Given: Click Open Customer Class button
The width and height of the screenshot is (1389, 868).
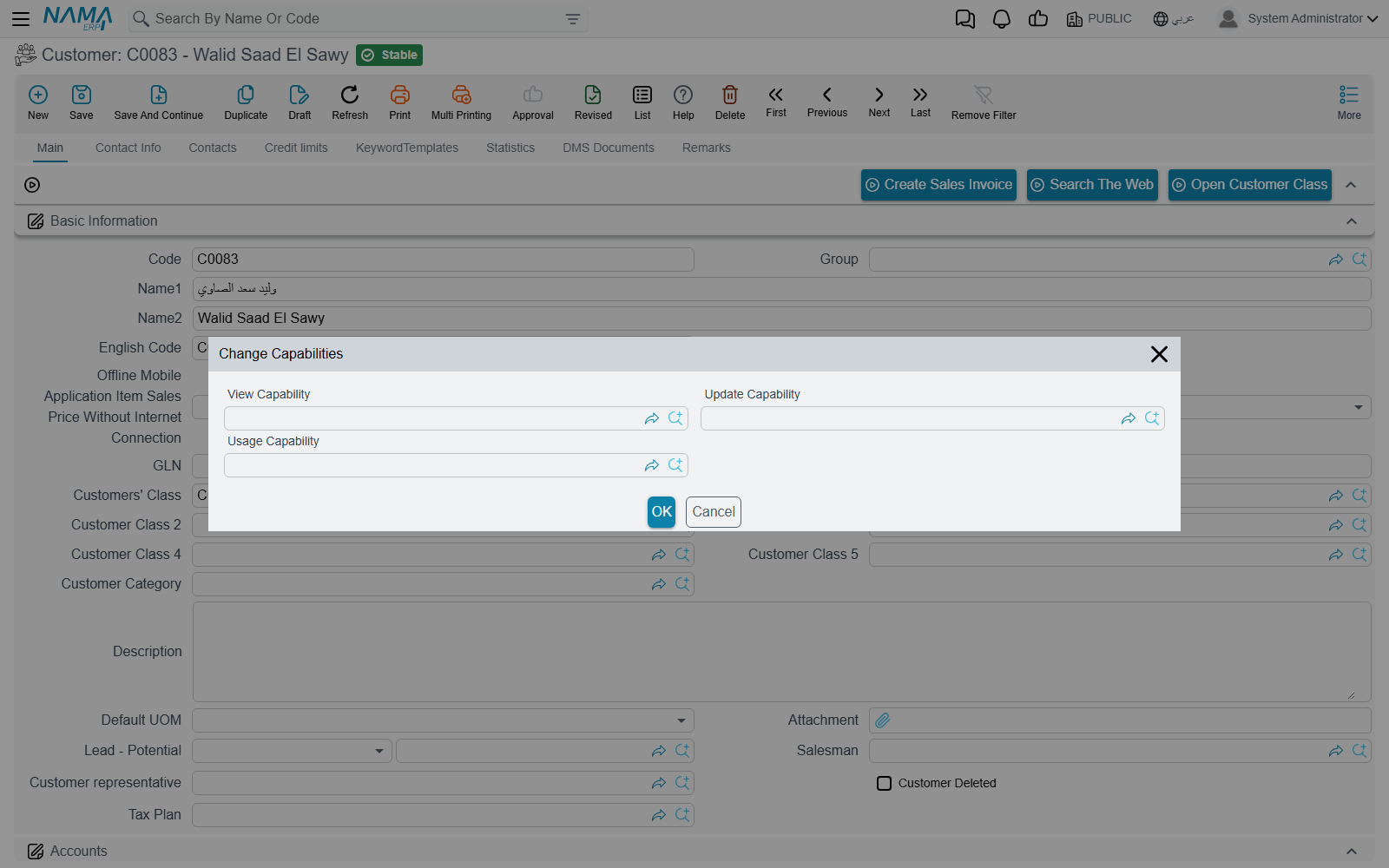Looking at the screenshot, I should 1249,185.
